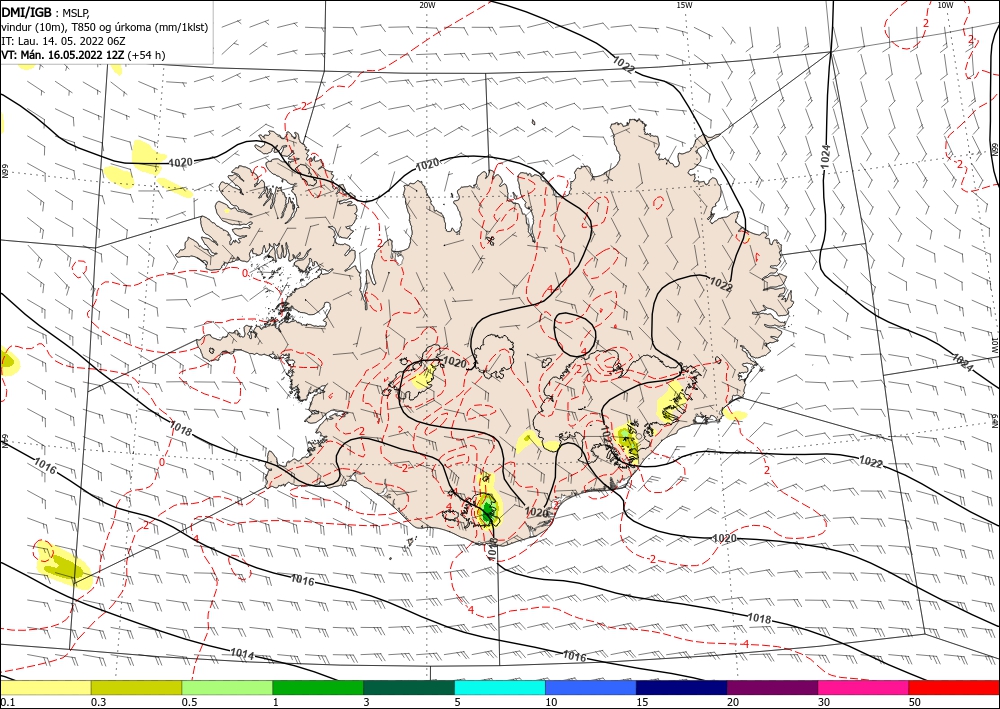Screen dimensions: 1000x709
Task: Pick the cyan 5–10 legend swatch
Action: (x=500, y=687)
